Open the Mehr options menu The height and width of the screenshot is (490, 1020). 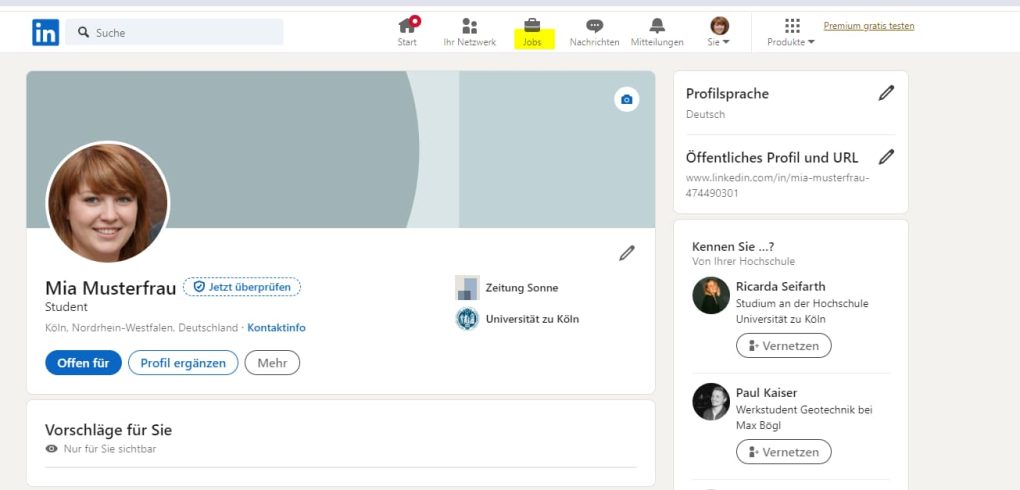pyautogui.click(x=272, y=363)
